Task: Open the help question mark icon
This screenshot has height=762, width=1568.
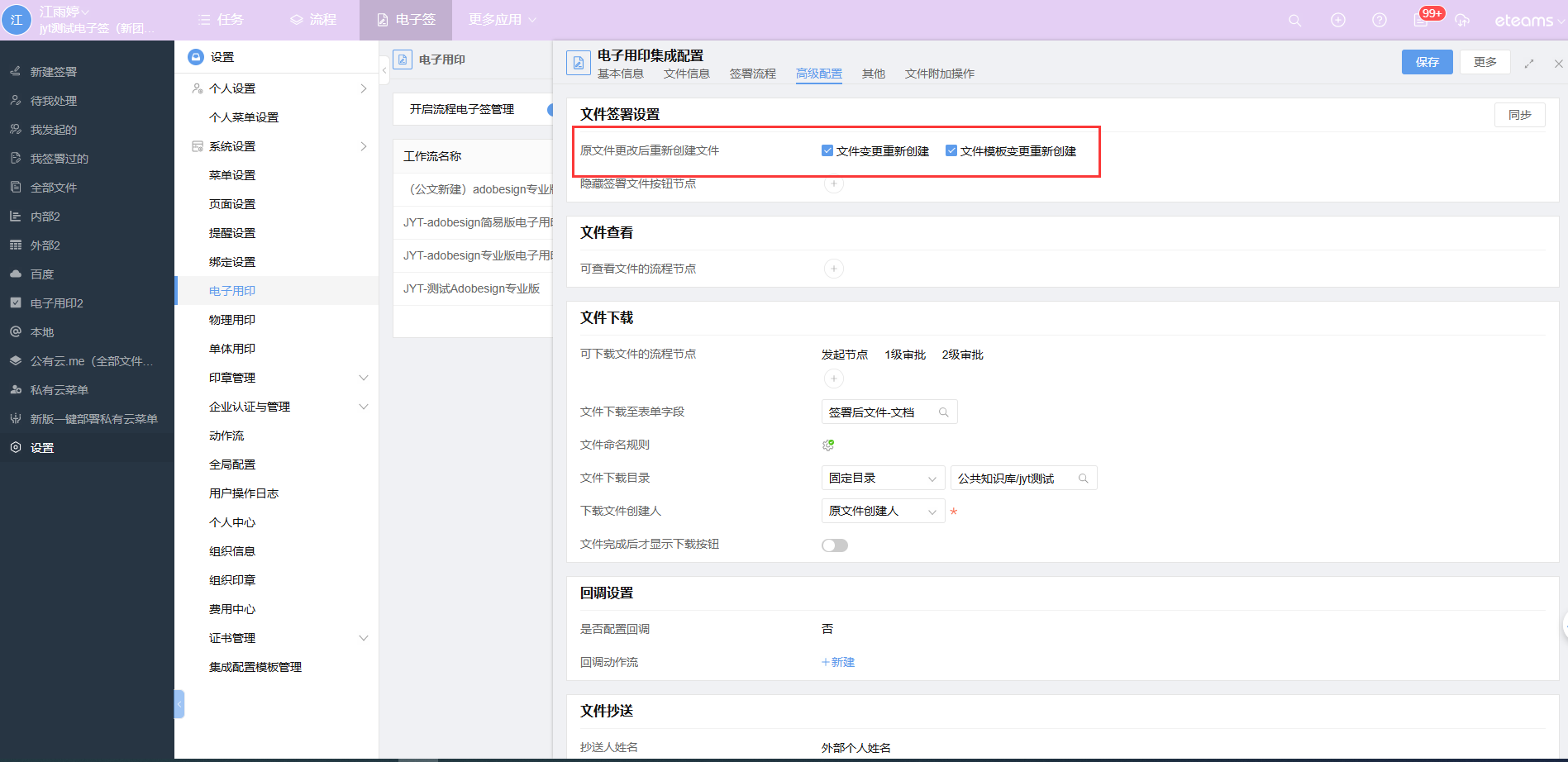Action: click(x=1380, y=20)
